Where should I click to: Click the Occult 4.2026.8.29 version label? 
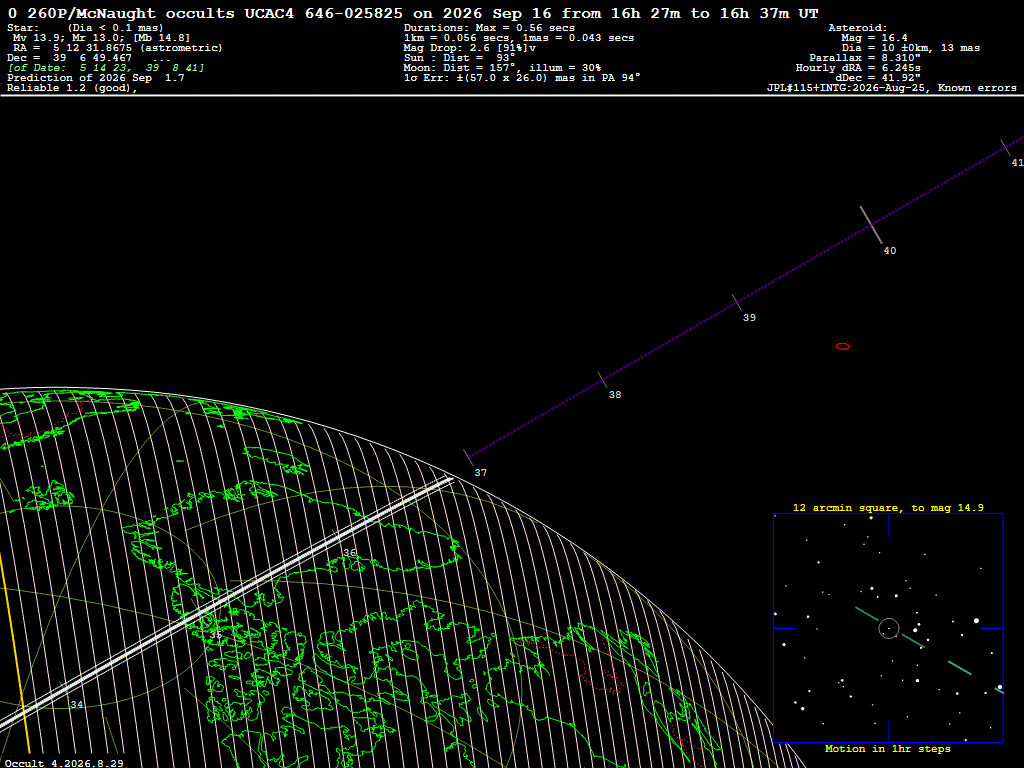pos(64,763)
